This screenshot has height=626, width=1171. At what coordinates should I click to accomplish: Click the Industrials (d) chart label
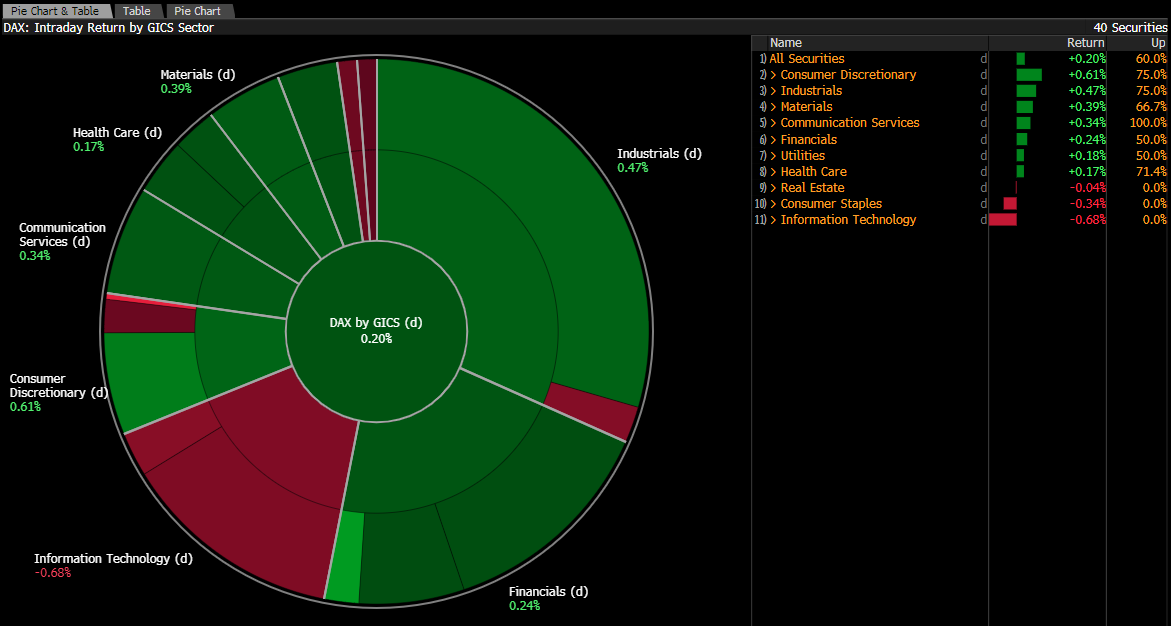659,154
